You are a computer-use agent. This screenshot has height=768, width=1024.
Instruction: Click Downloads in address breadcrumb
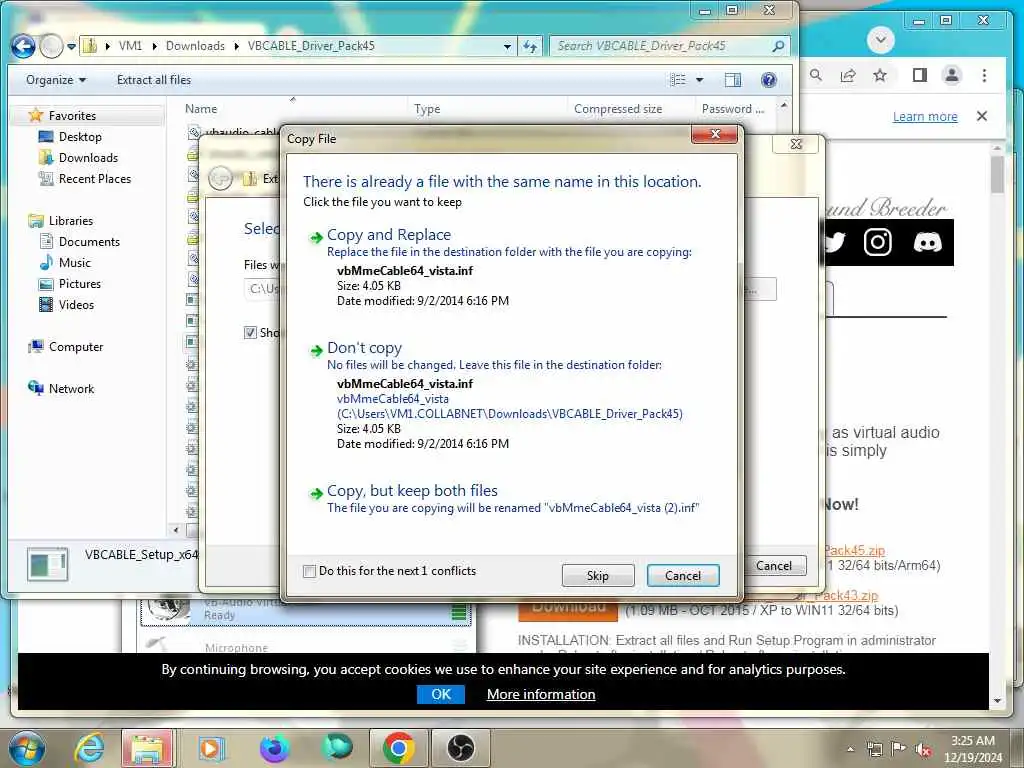195,46
